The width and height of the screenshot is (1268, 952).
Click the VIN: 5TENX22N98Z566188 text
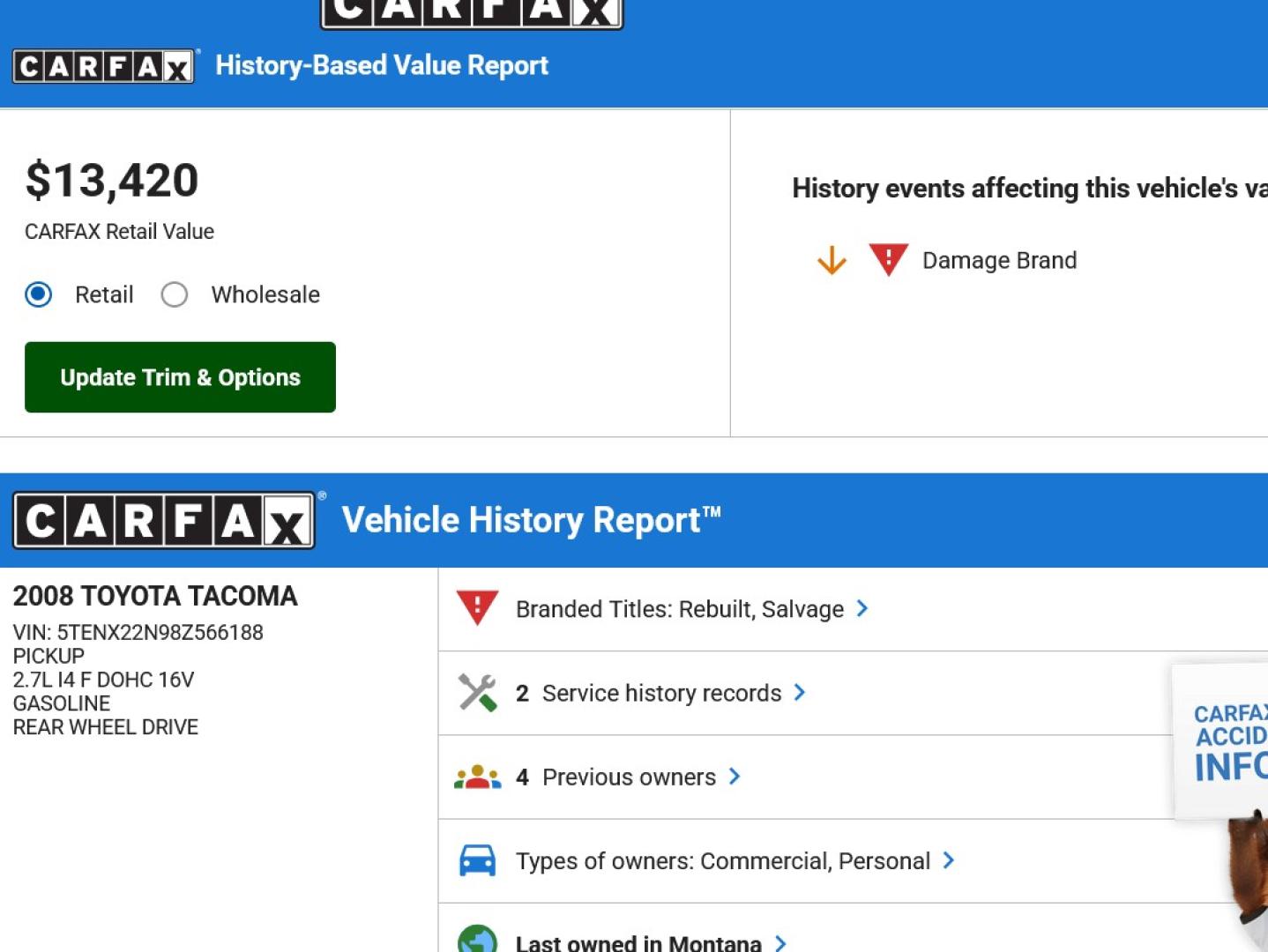click(138, 632)
